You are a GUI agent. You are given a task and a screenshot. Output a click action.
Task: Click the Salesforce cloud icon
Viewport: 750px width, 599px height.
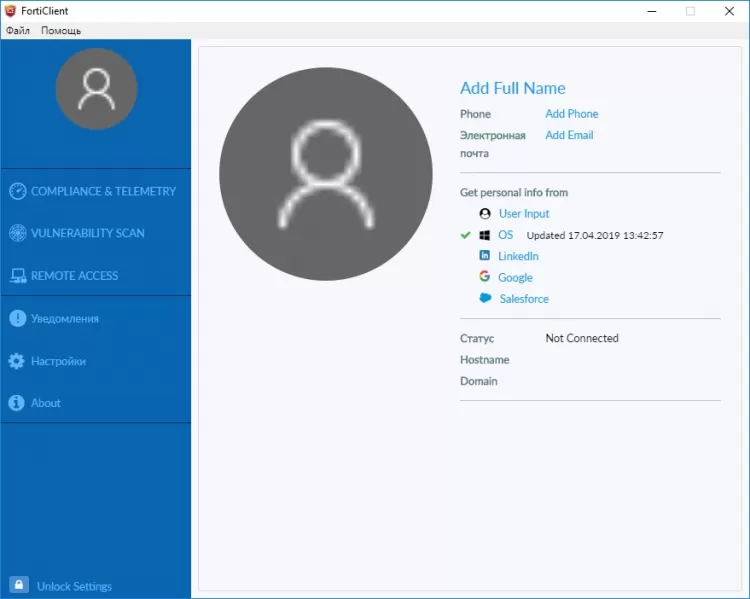[485, 299]
